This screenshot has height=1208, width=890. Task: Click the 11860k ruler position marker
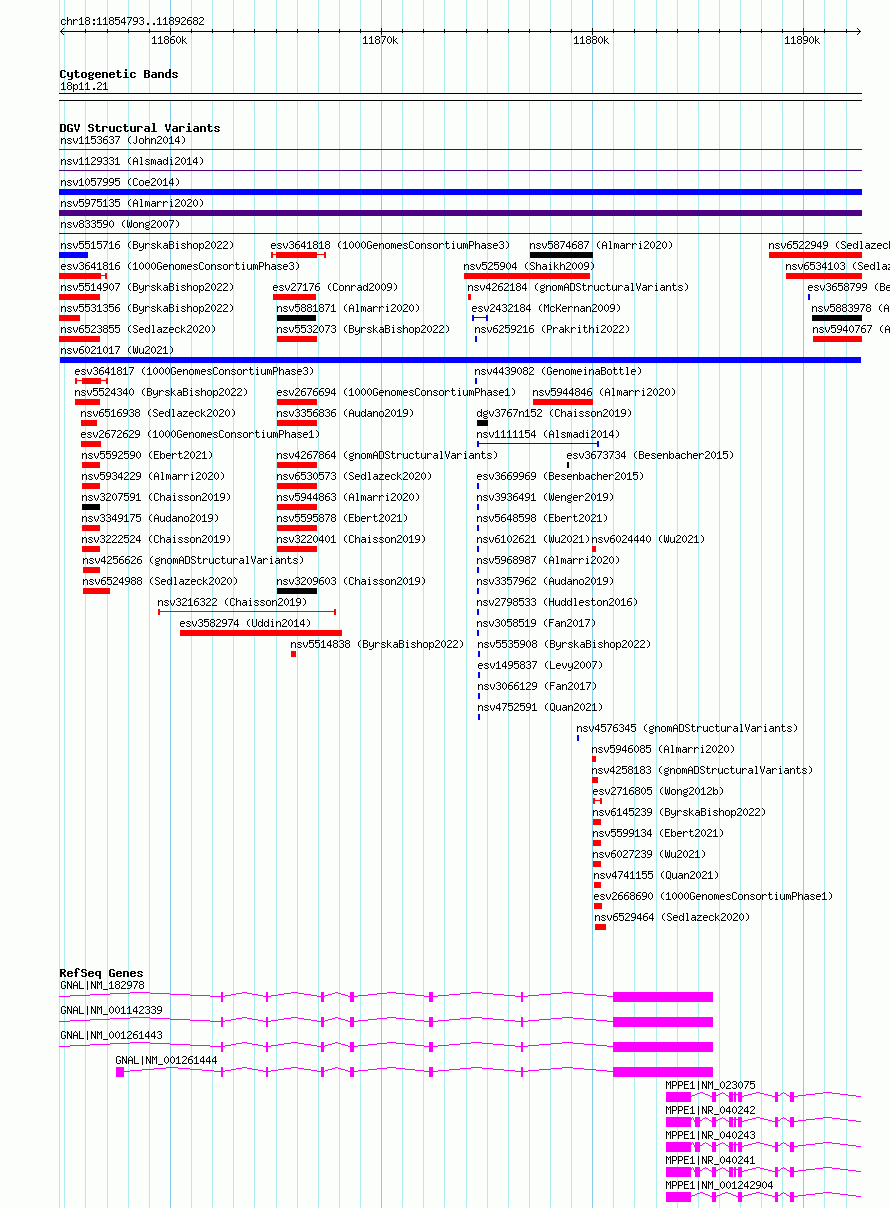(x=168, y=41)
